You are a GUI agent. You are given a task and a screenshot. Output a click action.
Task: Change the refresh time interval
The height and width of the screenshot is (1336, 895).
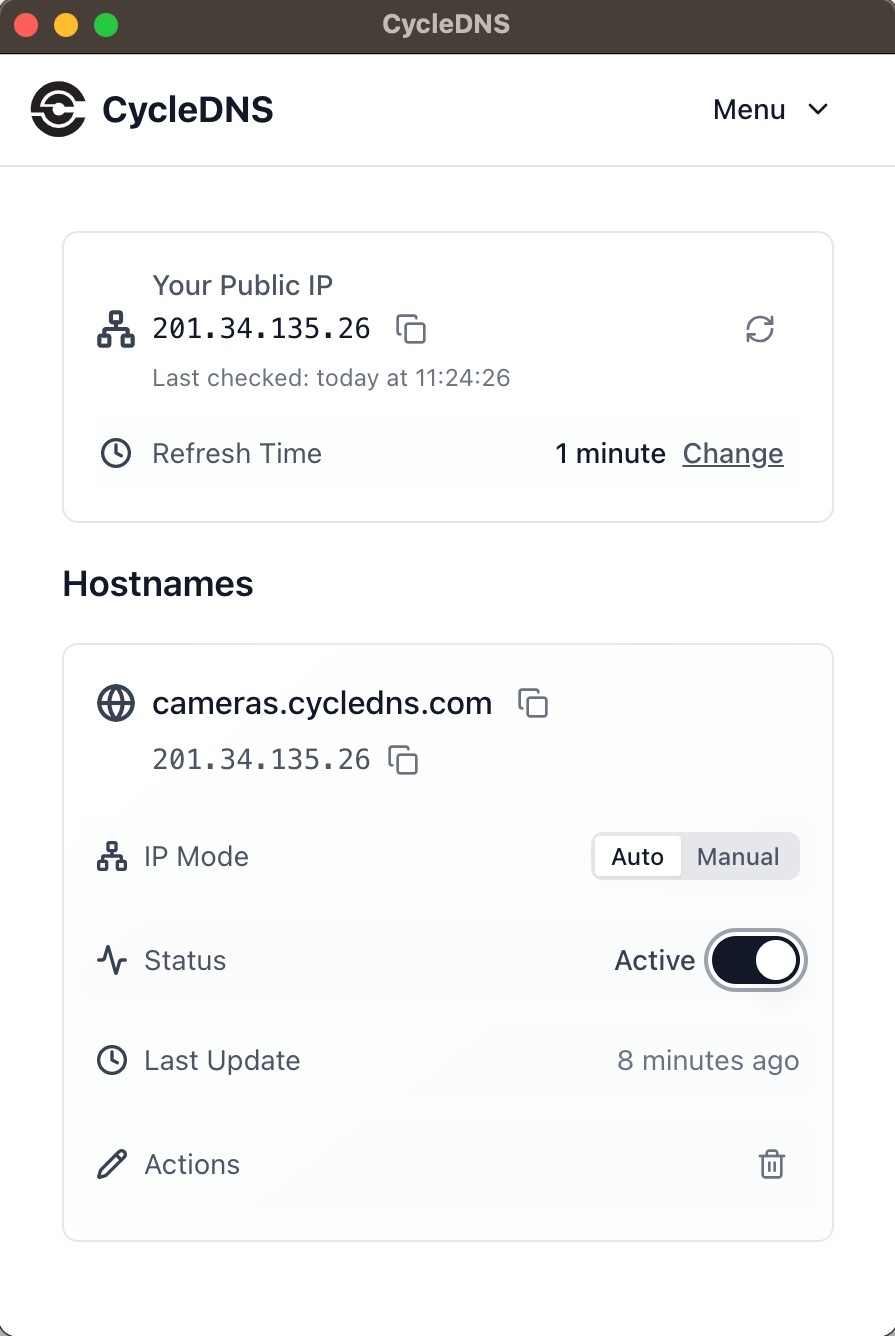pos(732,454)
